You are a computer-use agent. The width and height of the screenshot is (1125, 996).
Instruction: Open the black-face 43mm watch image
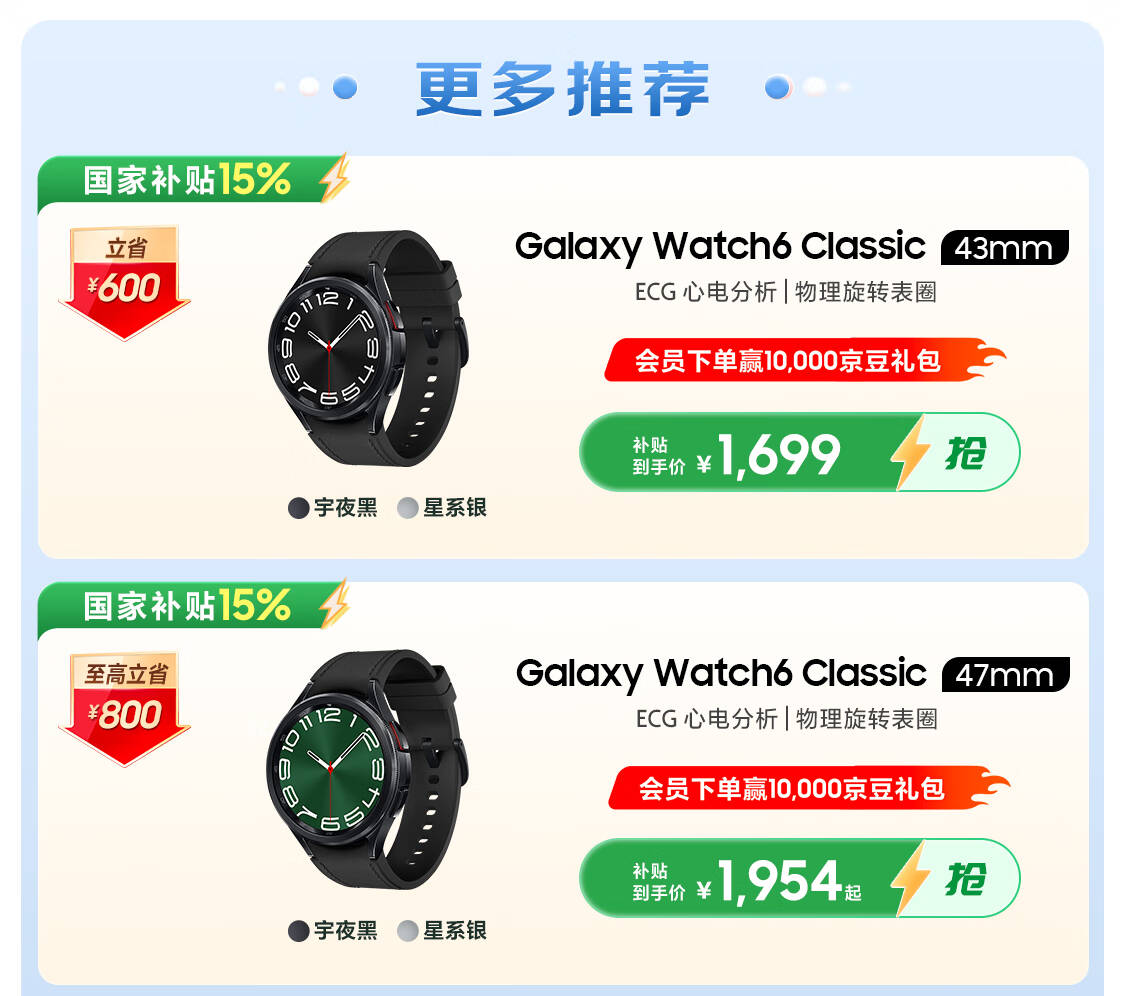[x=367, y=348]
